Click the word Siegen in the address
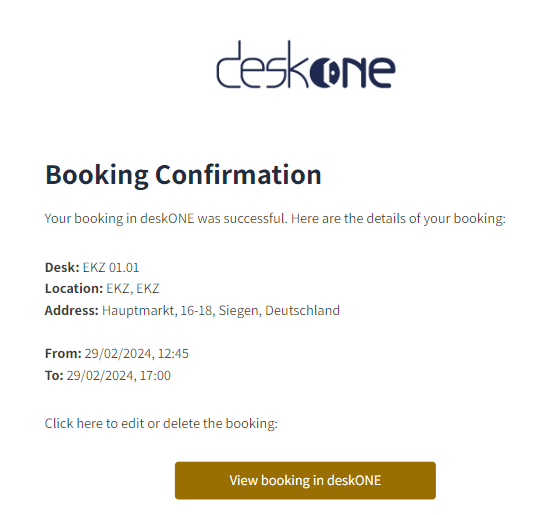The height and width of the screenshot is (515, 537). coord(240,311)
